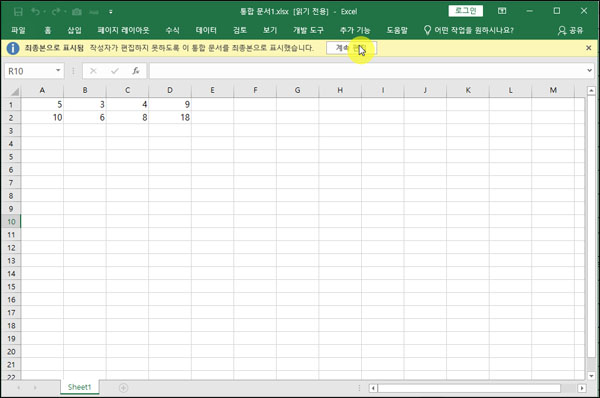Click cell A2 containing 10
Viewport: 600px width, 398px height.
(42, 117)
